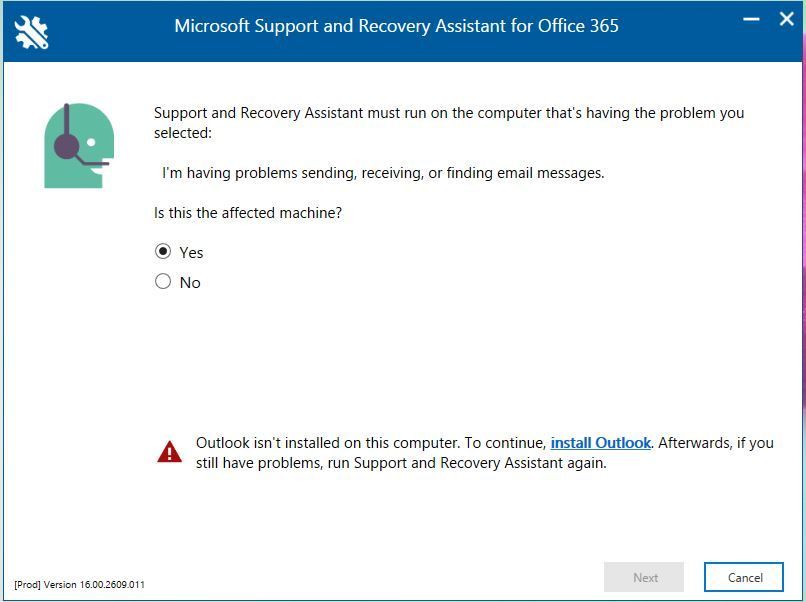Choose the No radio button
The image size is (806, 602).
point(163,281)
